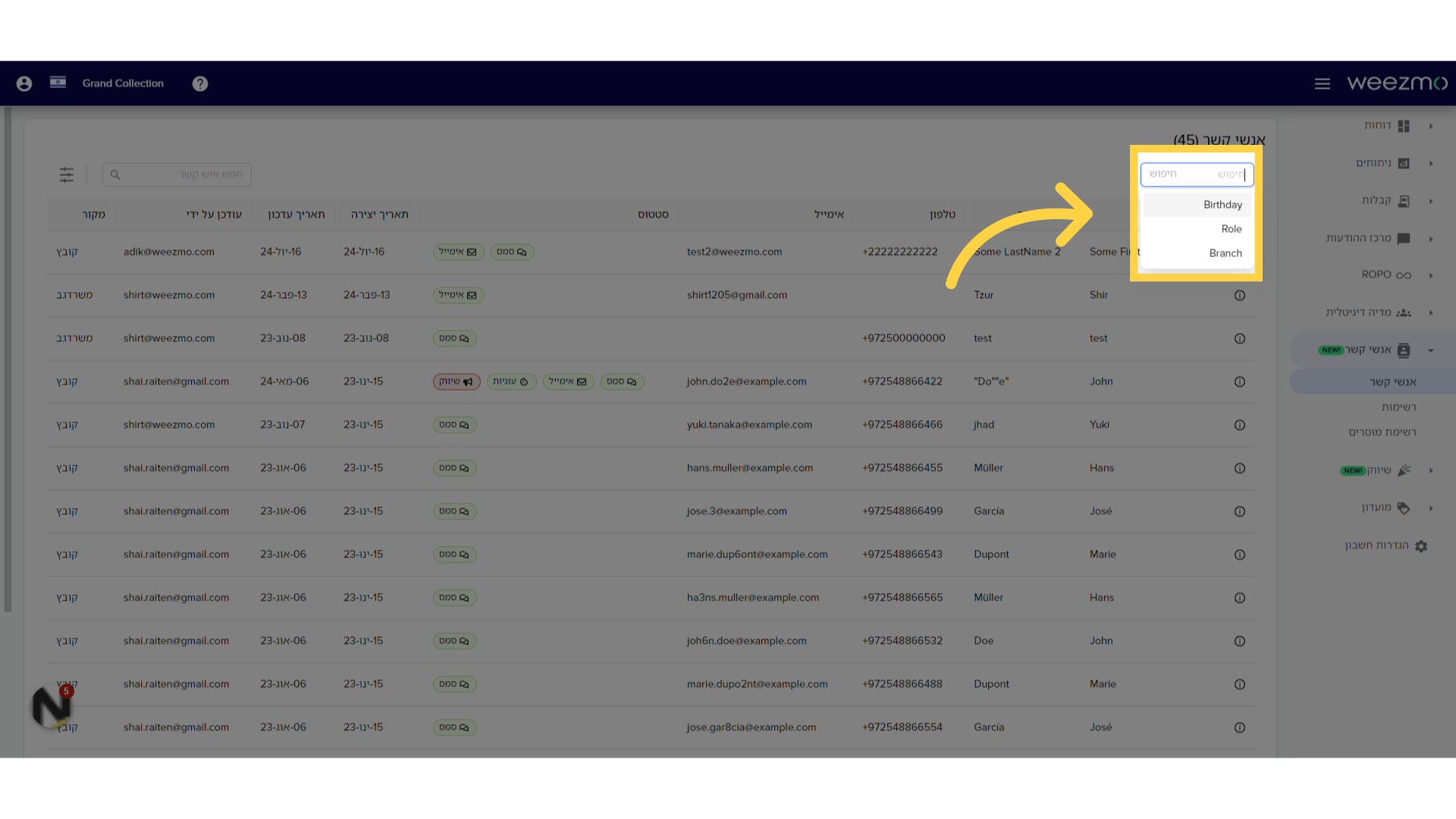This screenshot has width=1456, height=819.
Task: Click the highlighted חיפוש search input
Action: coord(1197,174)
